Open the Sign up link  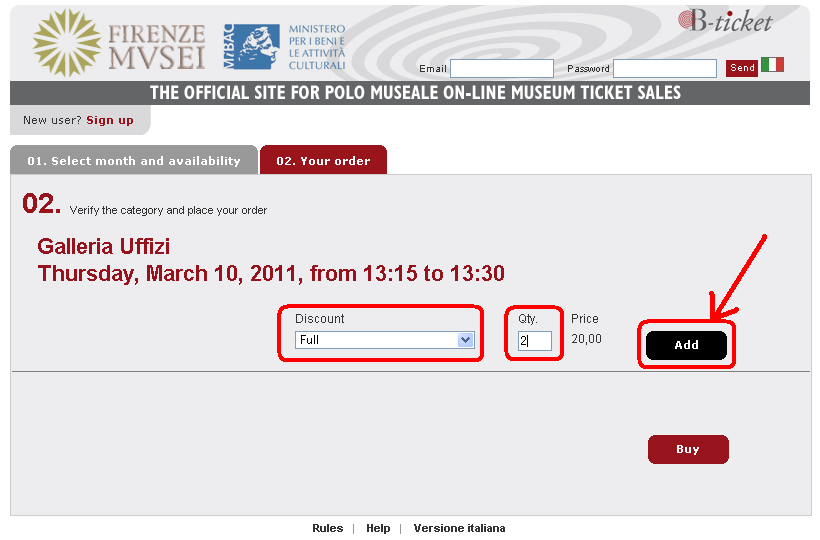tap(110, 120)
